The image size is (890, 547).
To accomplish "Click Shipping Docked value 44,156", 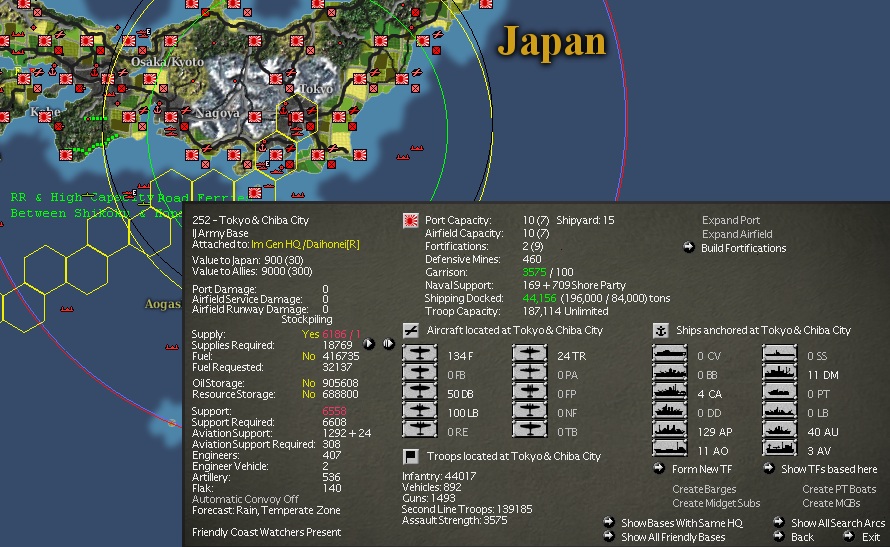I will tap(539, 298).
